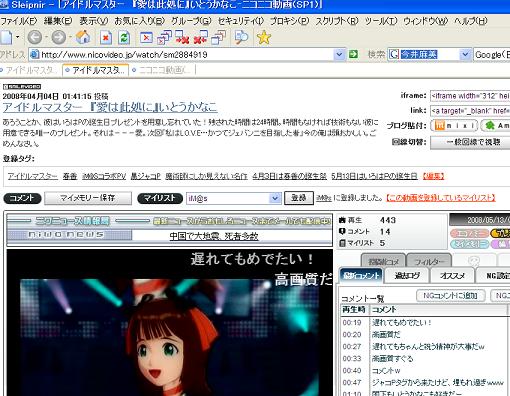Click the iframe embed code field
510x396 pixels.
click(470, 96)
